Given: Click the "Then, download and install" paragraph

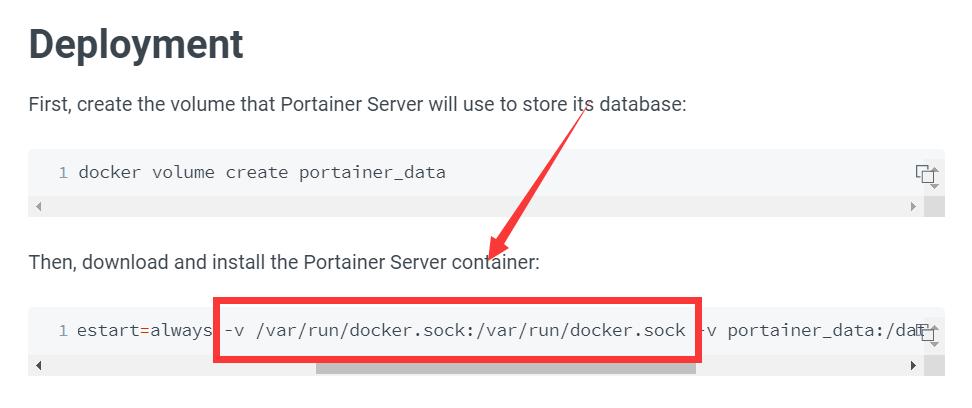Looking at the screenshot, I should tap(284, 262).
